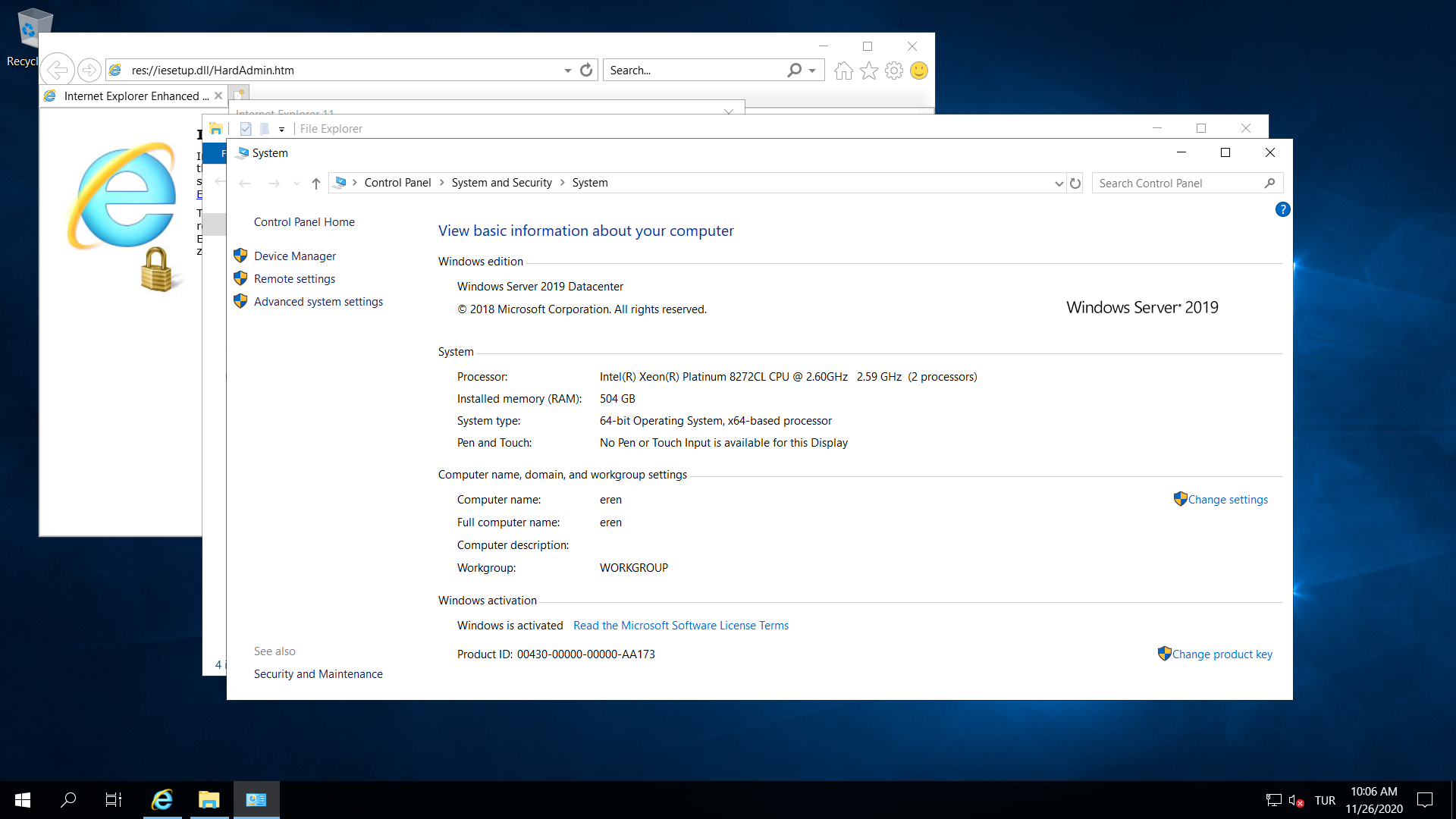
Task: Refresh the Internet Explorer page
Action: tap(586, 71)
